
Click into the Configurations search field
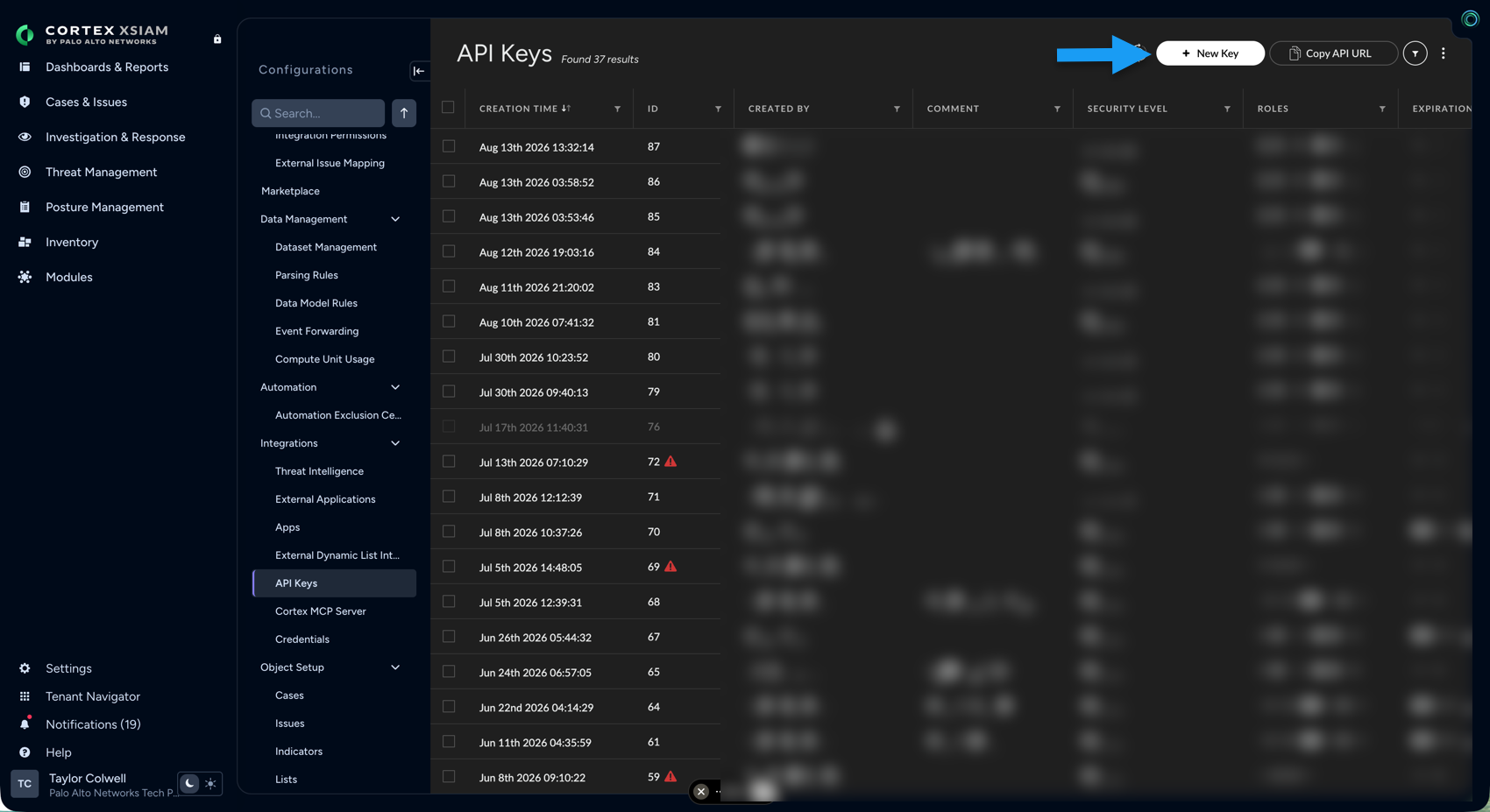[x=318, y=113]
